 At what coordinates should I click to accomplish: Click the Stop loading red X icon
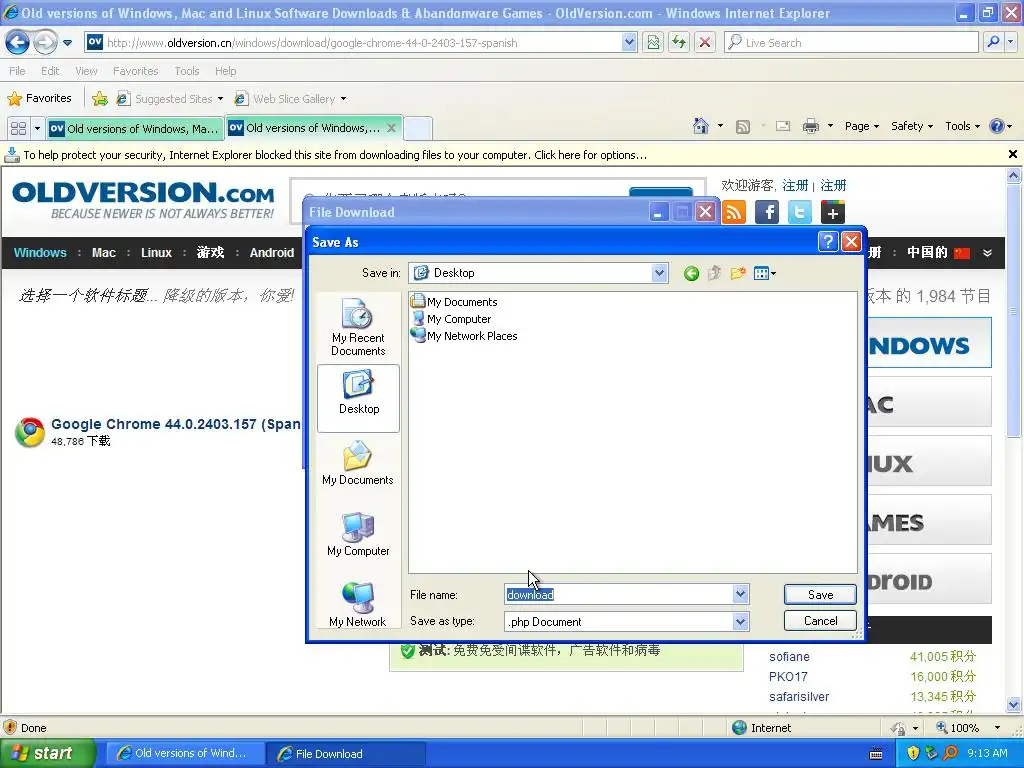(705, 43)
